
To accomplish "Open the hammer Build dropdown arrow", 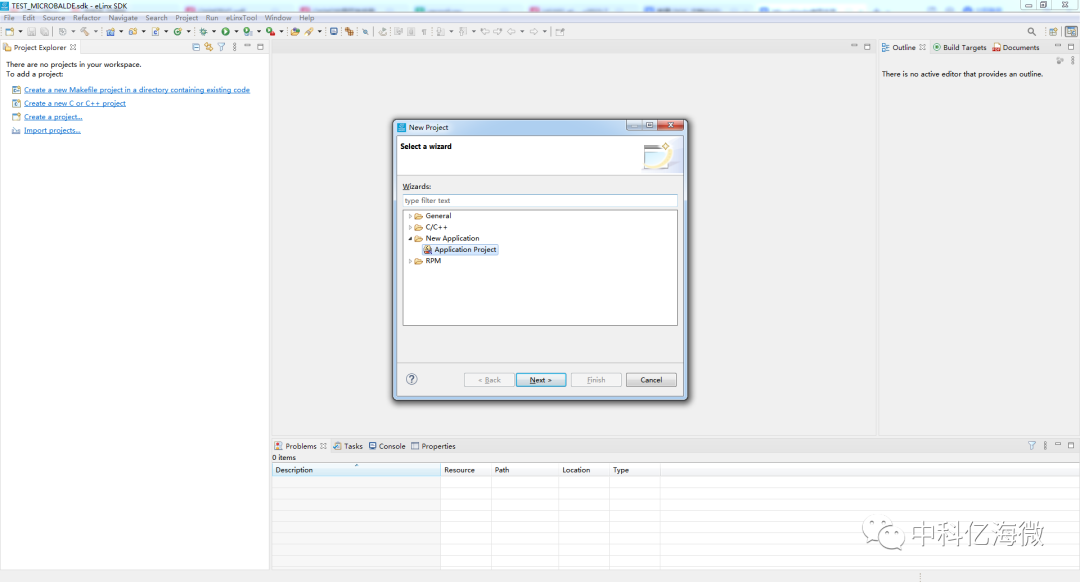I will click(x=96, y=32).
